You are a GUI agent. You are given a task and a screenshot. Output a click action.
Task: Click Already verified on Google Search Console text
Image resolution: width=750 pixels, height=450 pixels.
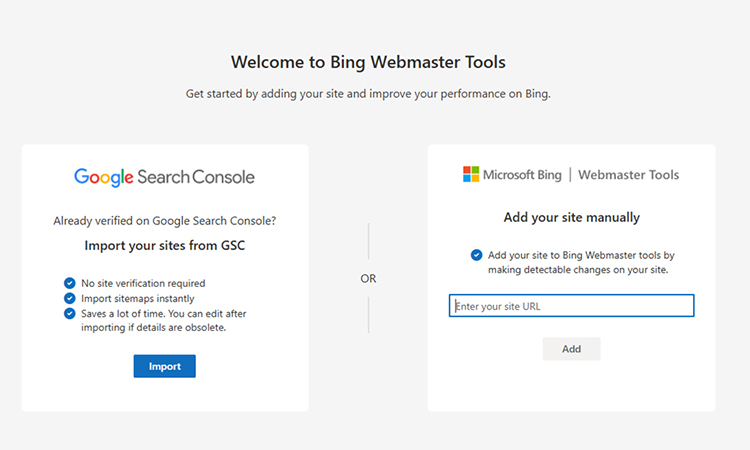165,220
